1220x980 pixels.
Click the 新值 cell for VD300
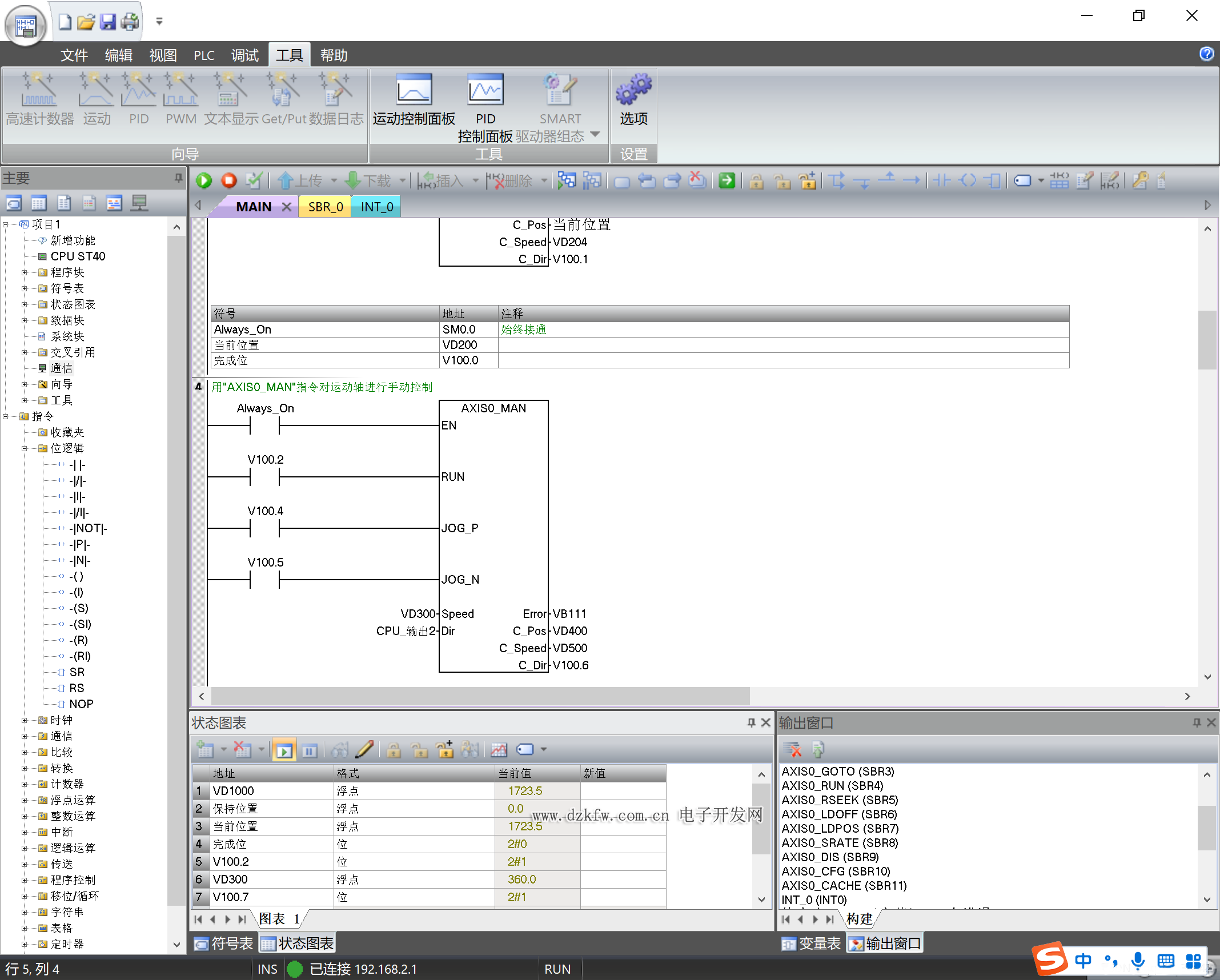(623, 879)
